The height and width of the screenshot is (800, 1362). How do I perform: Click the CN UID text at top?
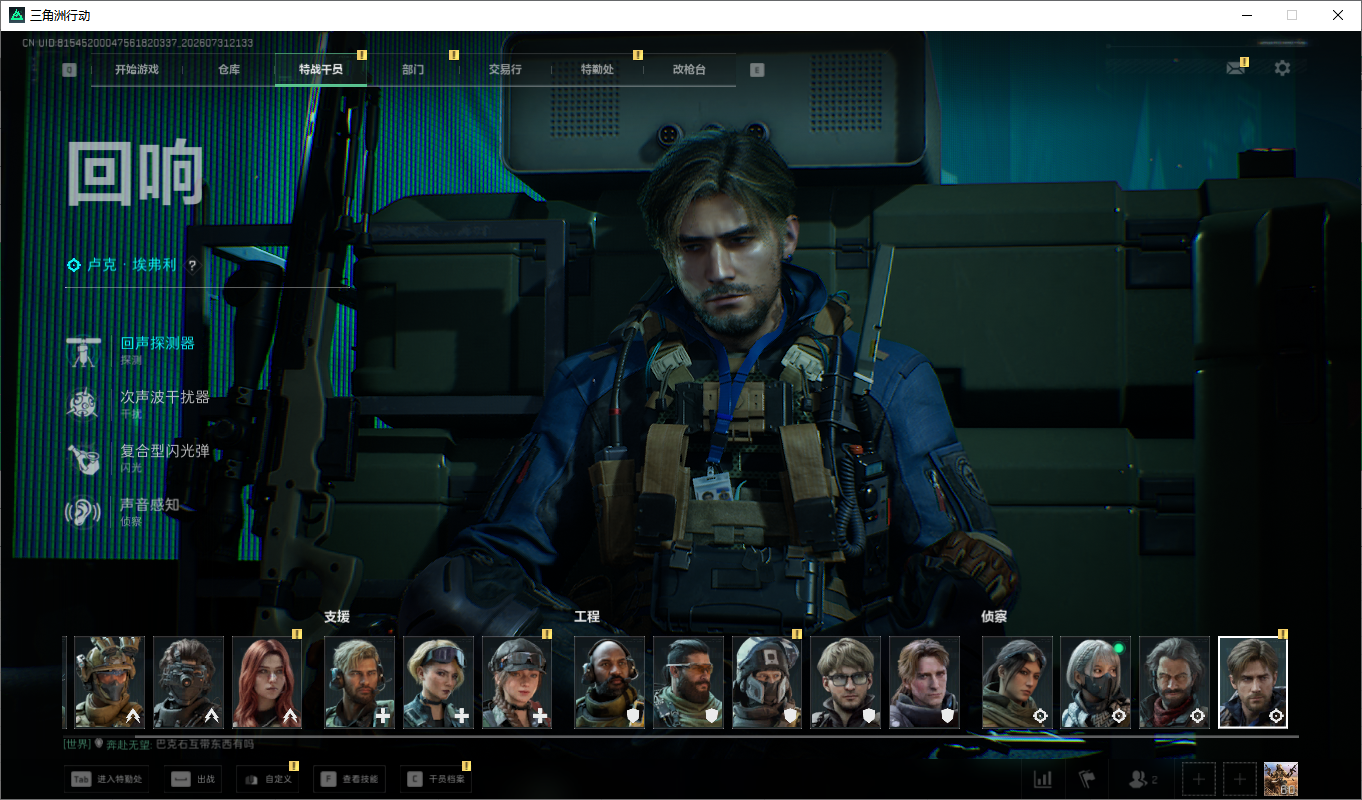[x=138, y=43]
